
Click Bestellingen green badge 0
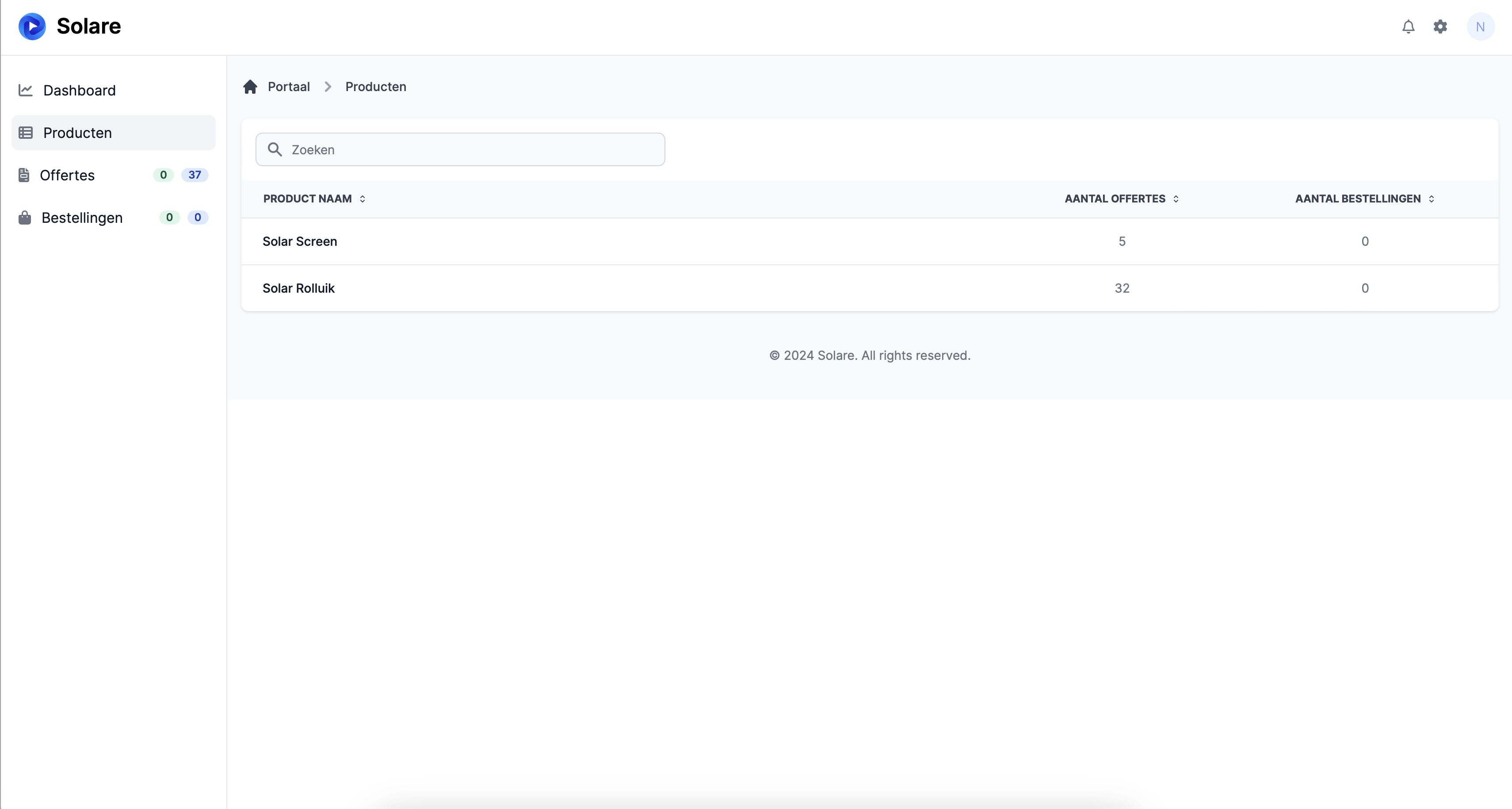[169, 217]
